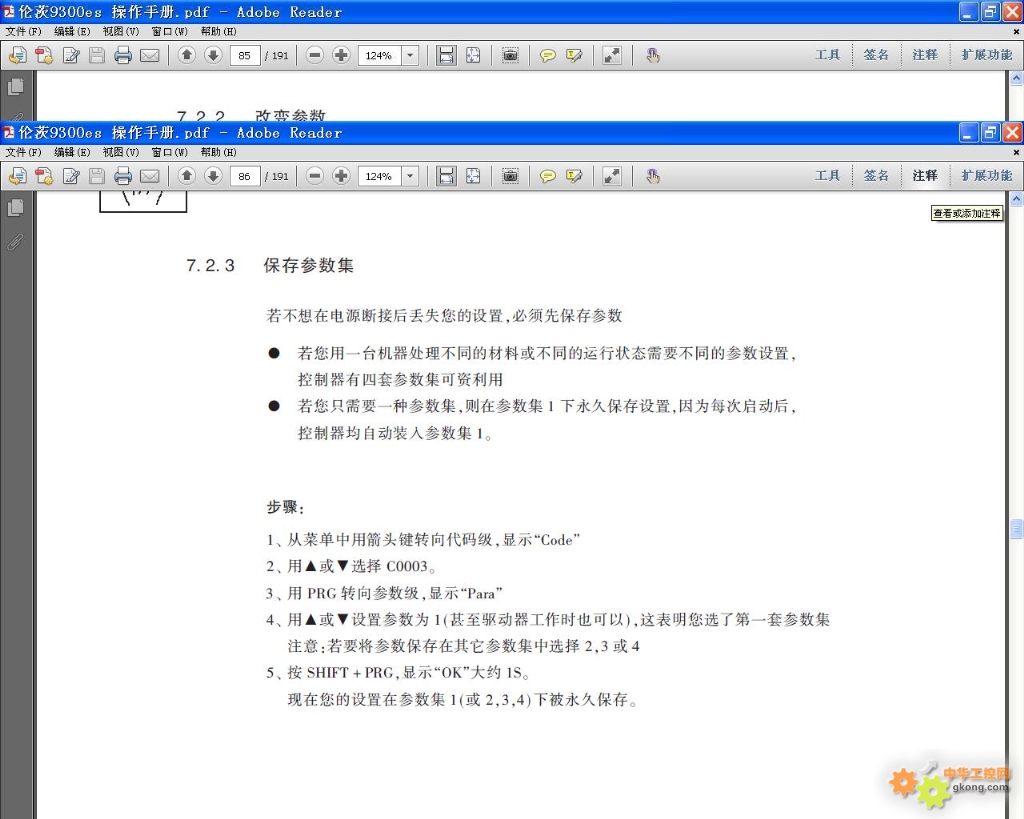Zoom in with plus button, back window
Image resolution: width=1024 pixels, height=819 pixels.
(x=341, y=55)
